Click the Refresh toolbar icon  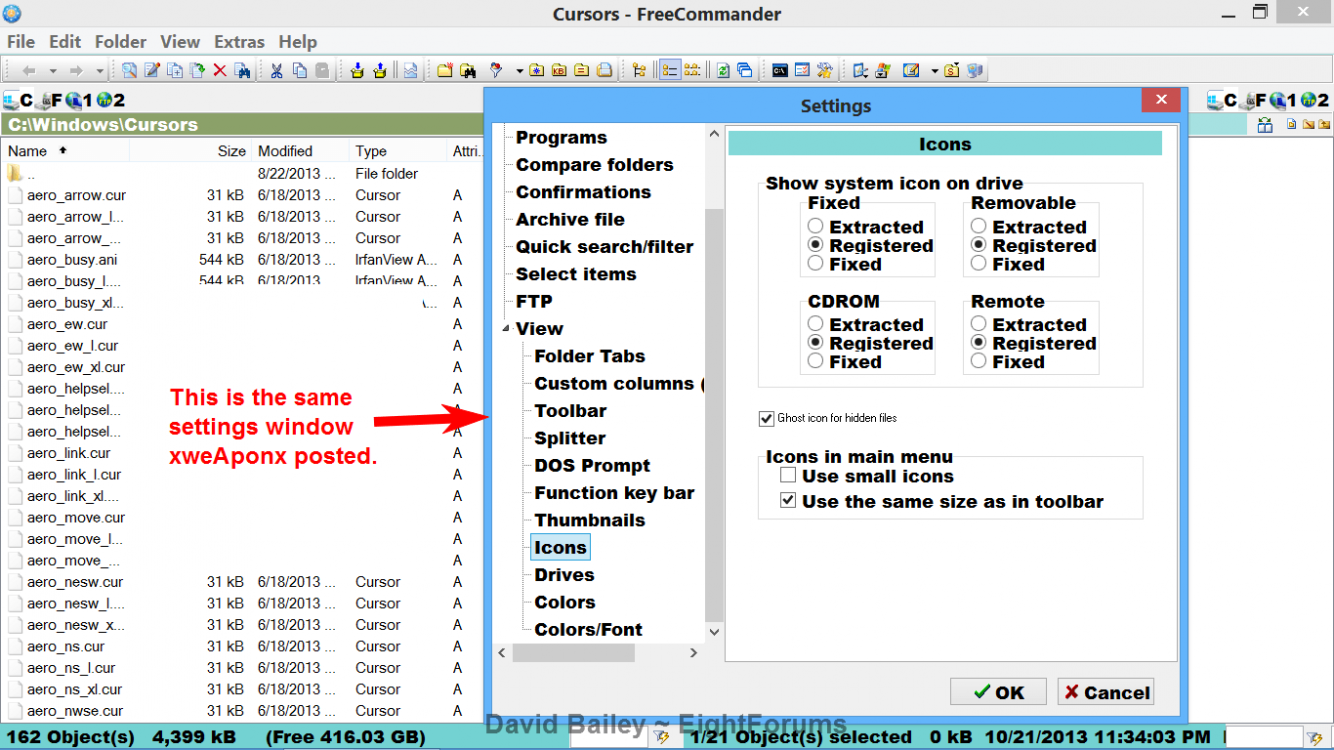click(723, 71)
